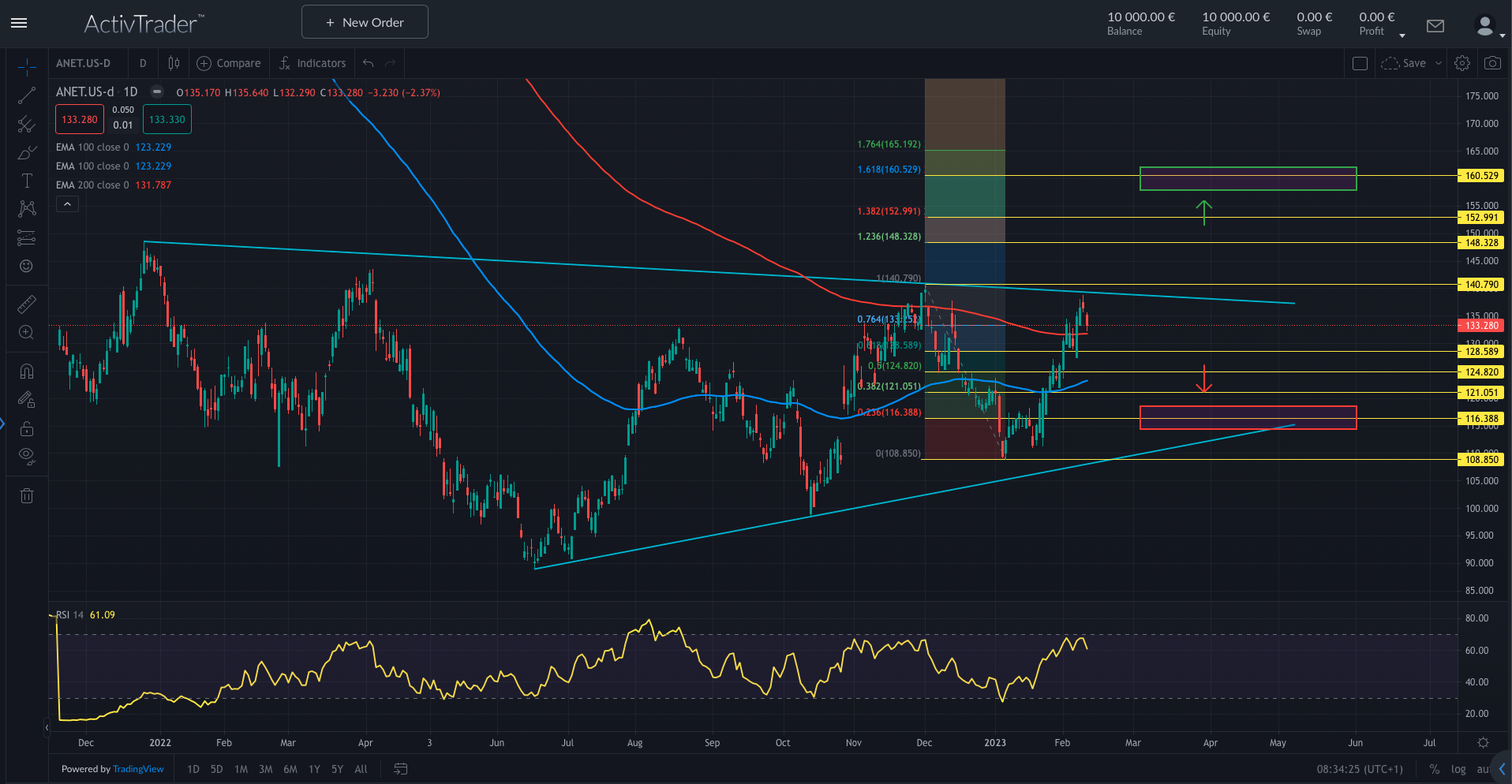
Task: Take a chart snapshot with camera icon
Action: click(1492, 63)
